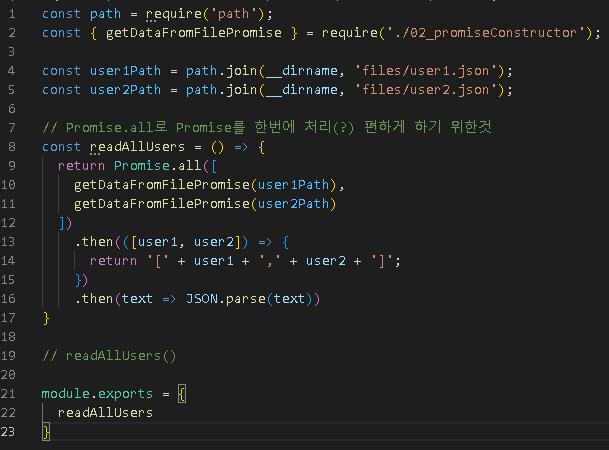Screen dimensions: 609x450
Task: Click the readAllUsers function declaration name
Action: tap(137, 147)
